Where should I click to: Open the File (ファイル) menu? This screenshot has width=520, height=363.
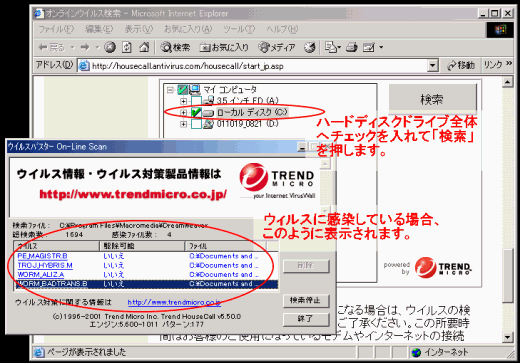coord(56,29)
